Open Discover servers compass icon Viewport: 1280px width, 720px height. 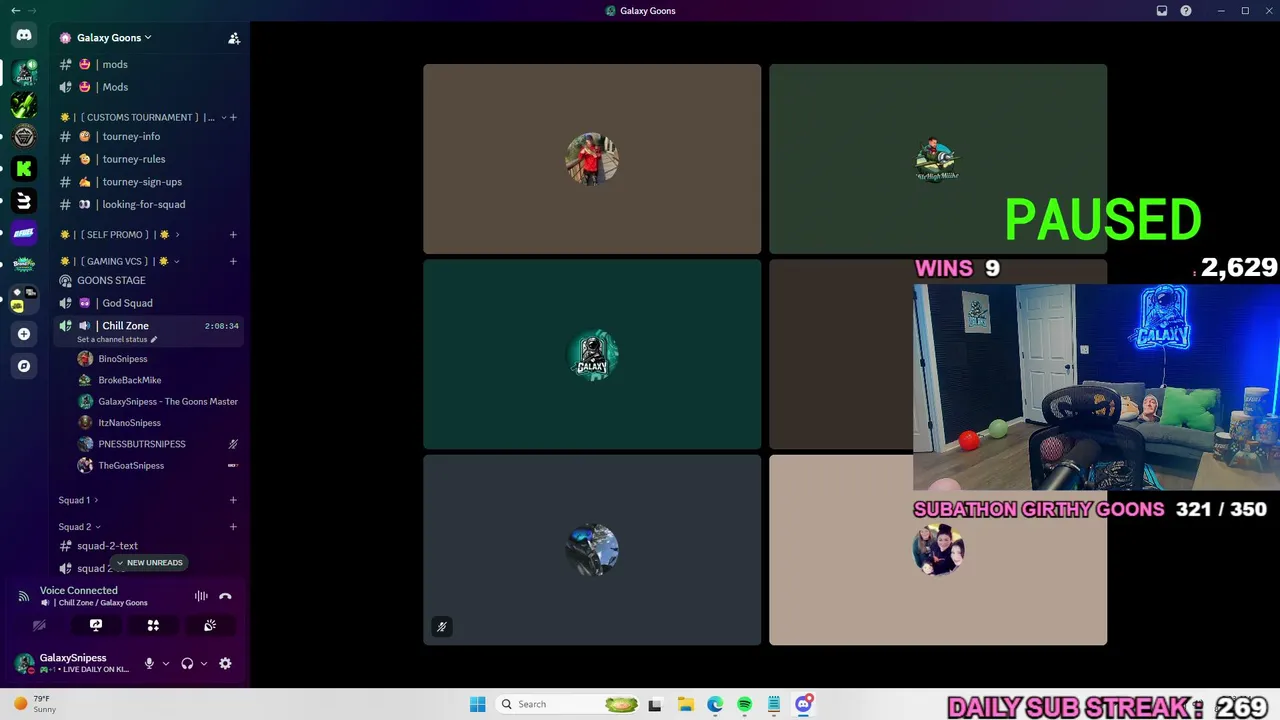(24, 366)
